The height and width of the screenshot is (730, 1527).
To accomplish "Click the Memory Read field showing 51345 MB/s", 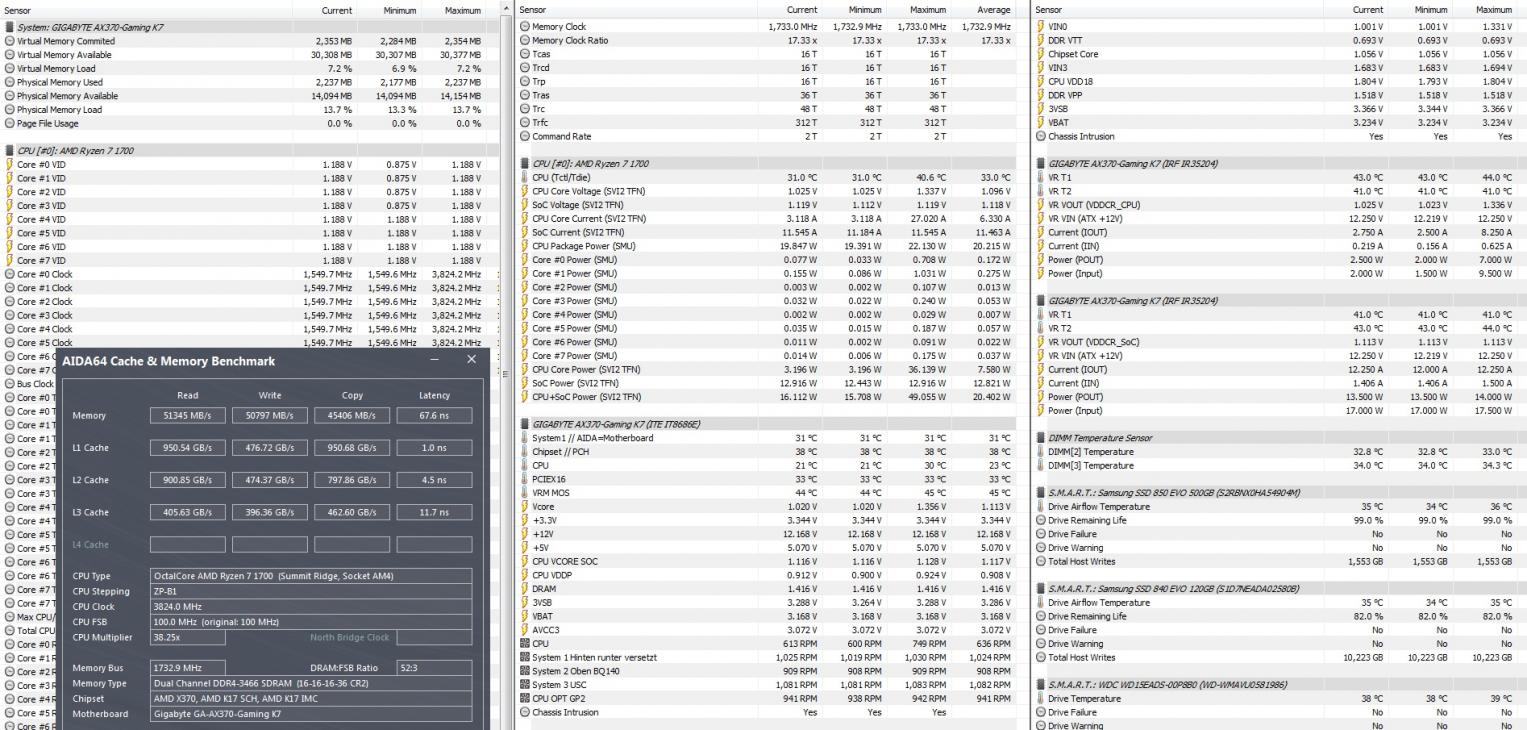I will tap(187, 415).
